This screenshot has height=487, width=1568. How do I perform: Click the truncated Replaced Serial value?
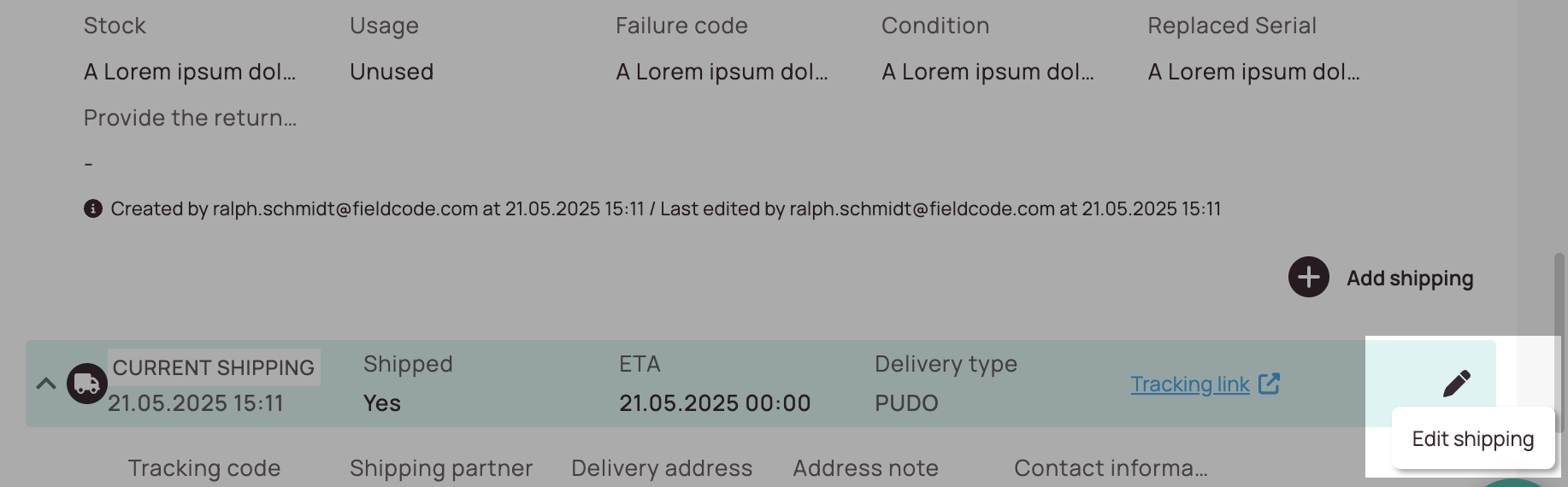[1253, 72]
